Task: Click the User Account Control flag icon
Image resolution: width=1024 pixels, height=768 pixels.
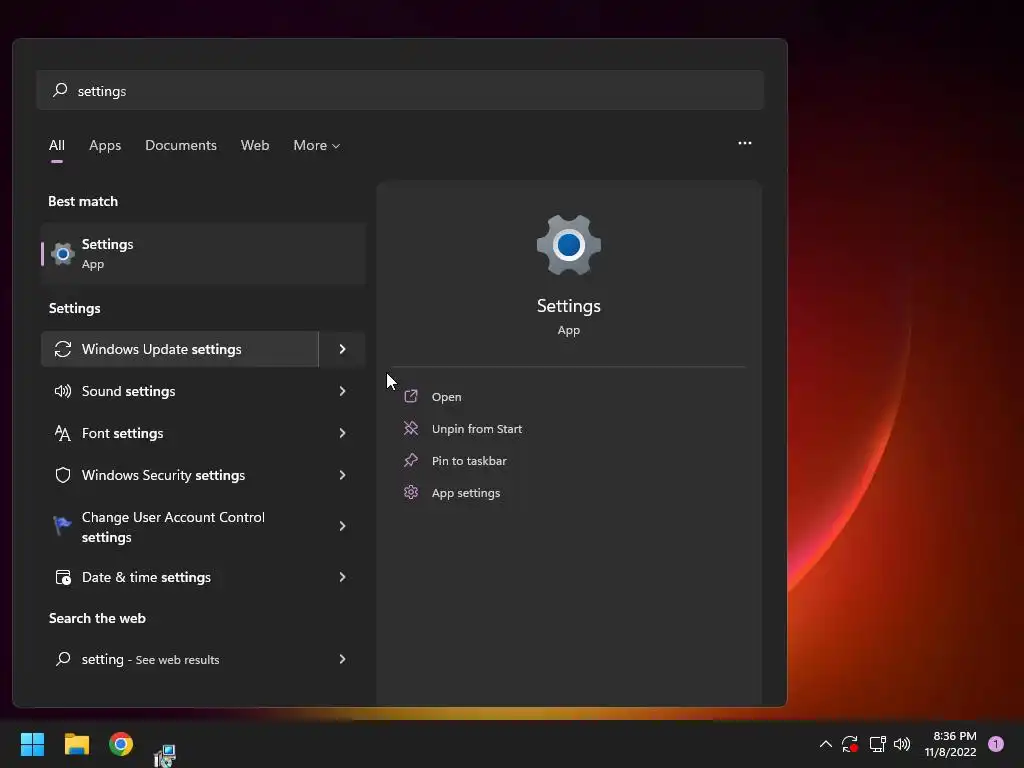Action: click(62, 524)
